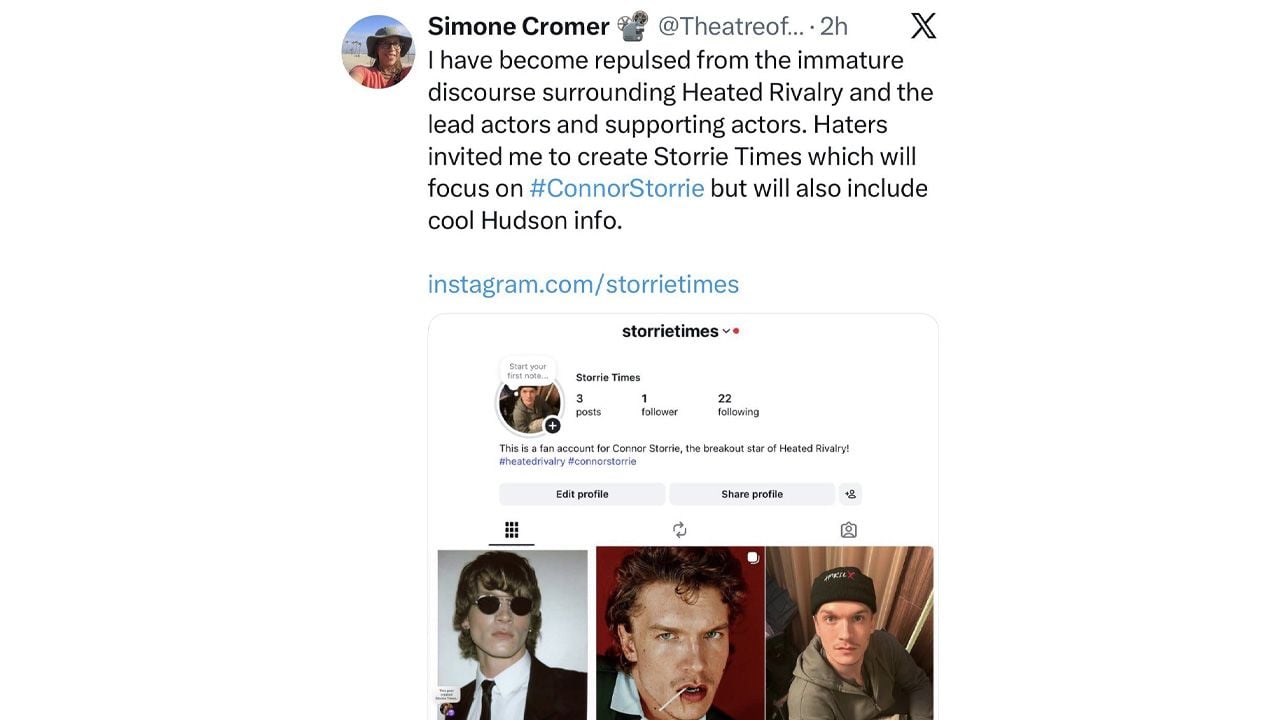The width and height of the screenshot is (1280, 720).
Task: Click the Edit profile button
Action: point(582,494)
